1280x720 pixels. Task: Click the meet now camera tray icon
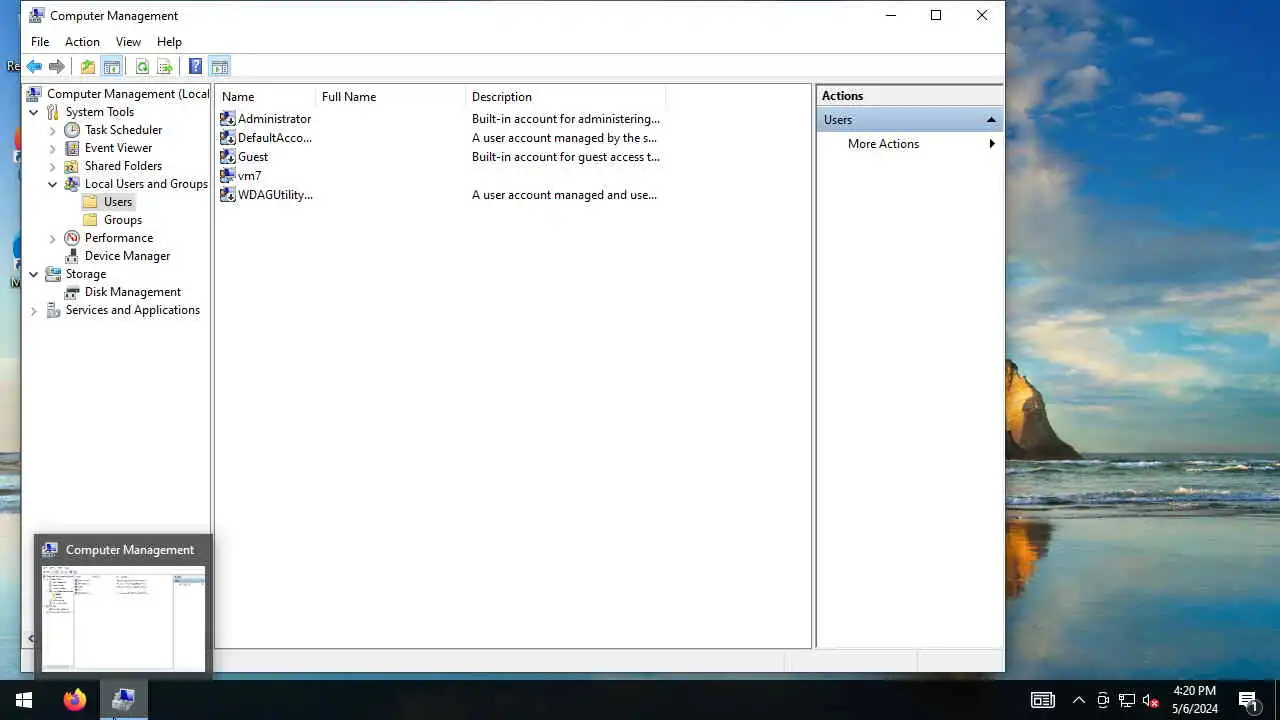click(1103, 701)
